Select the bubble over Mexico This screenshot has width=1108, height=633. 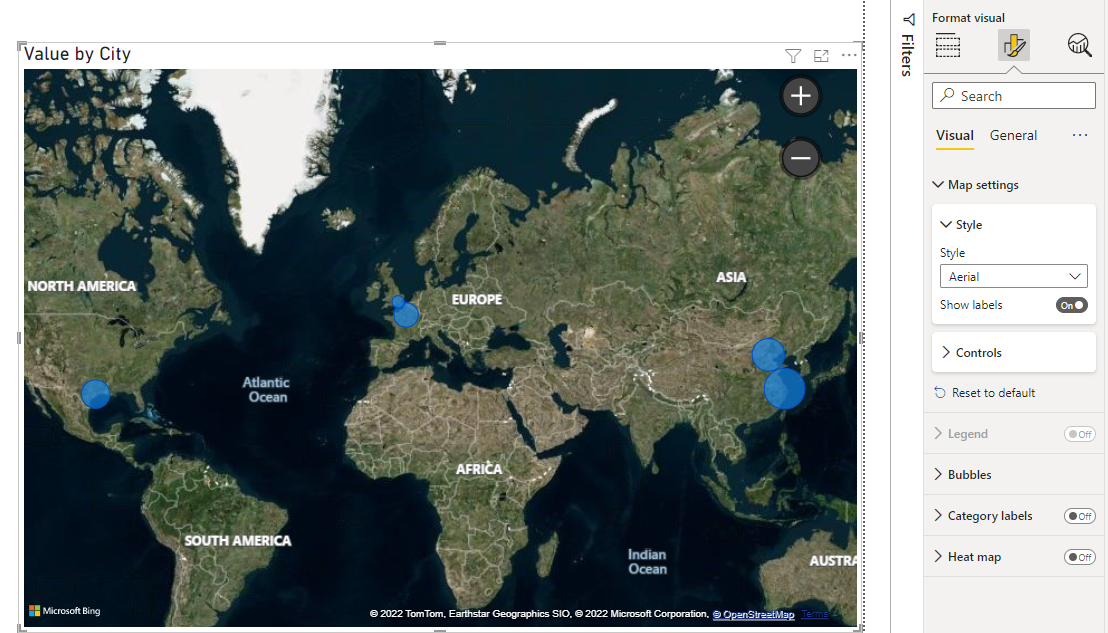click(x=95, y=394)
